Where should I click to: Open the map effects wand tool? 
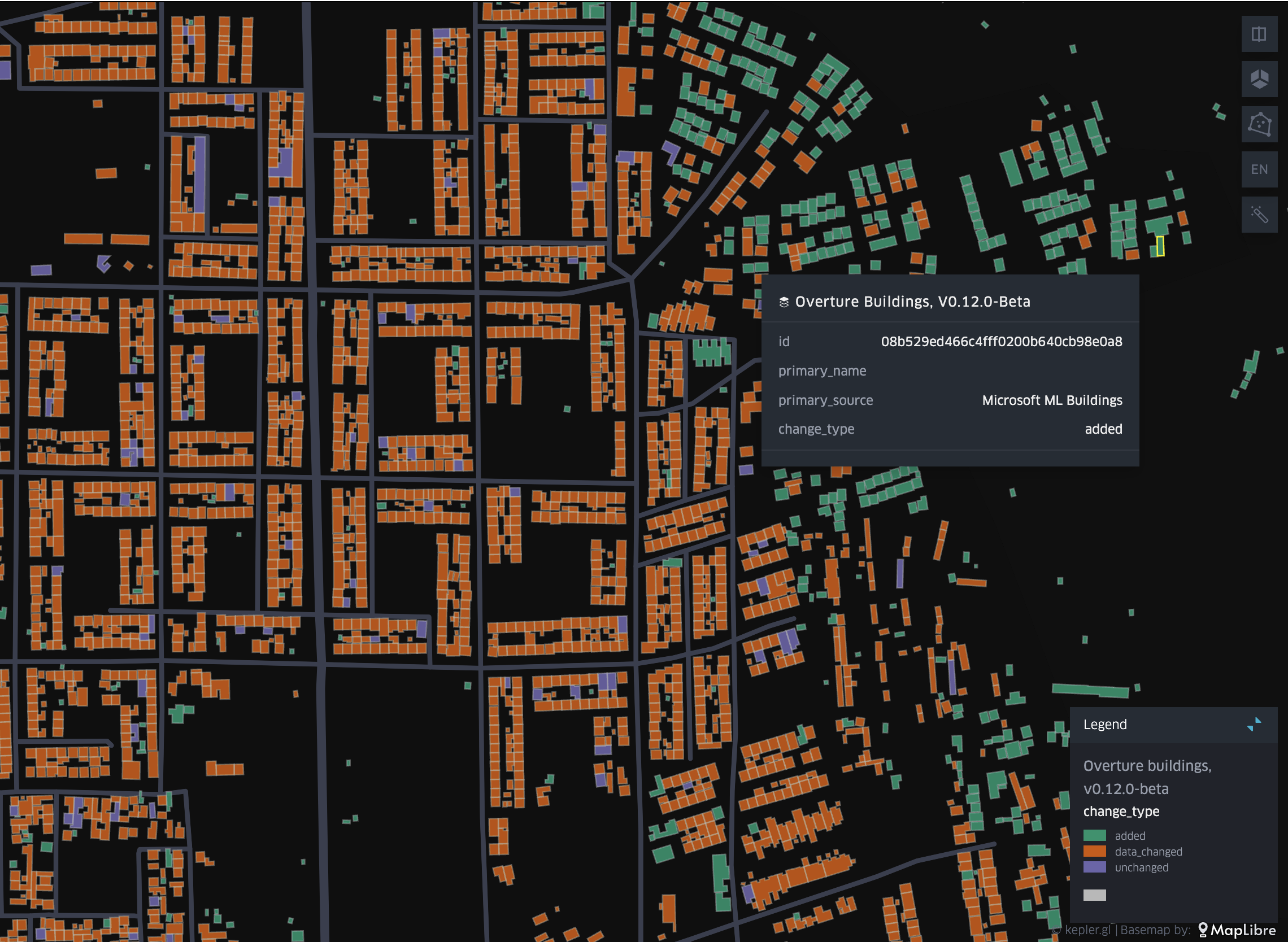coord(1259,215)
